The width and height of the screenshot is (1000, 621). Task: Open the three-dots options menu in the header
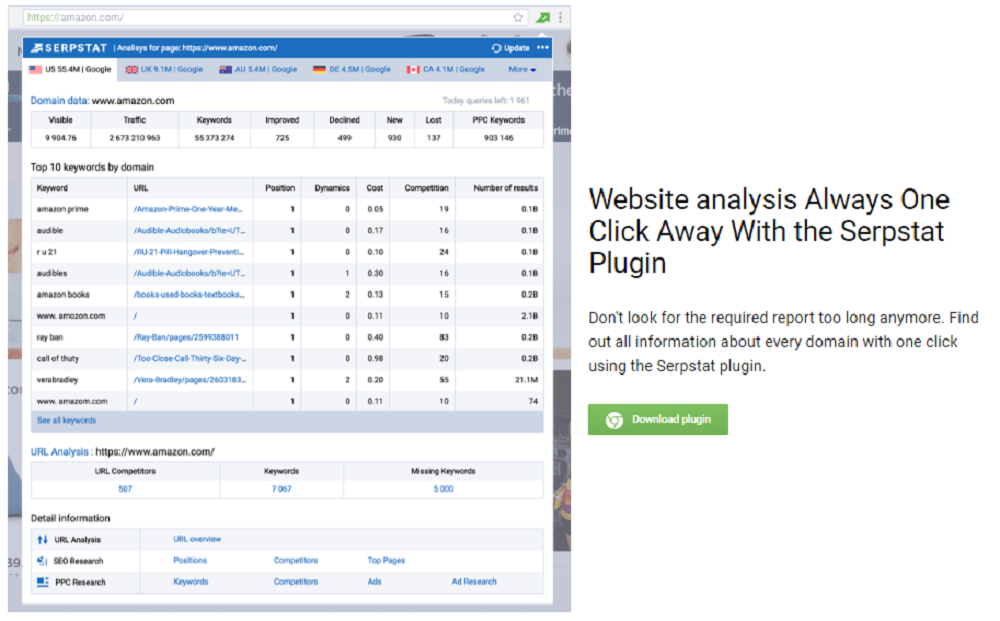(x=542, y=47)
